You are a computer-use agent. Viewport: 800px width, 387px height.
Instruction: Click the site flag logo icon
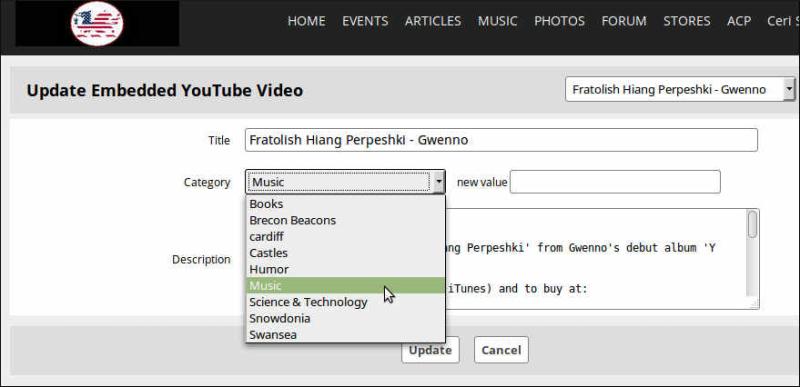click(x=97, y=23)
